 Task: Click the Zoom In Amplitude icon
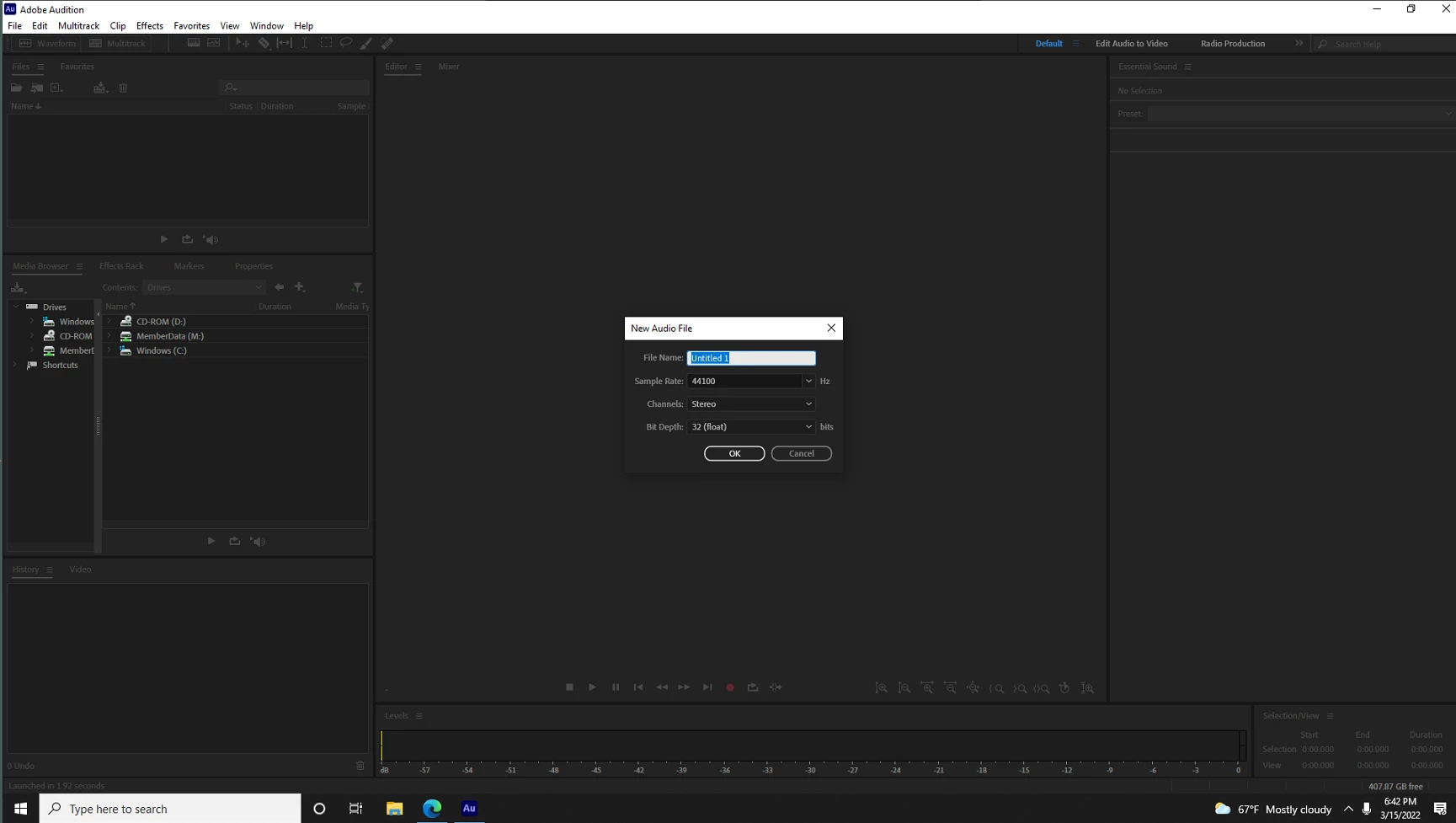[882, 688]
